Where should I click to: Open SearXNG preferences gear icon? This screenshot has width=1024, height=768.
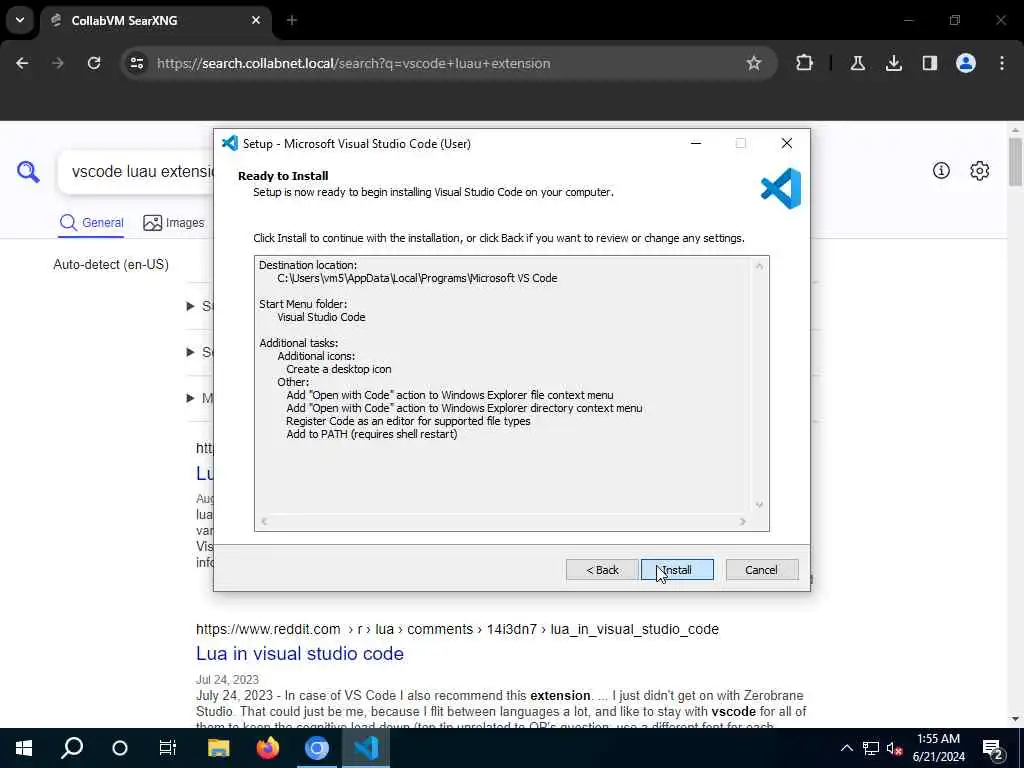980,171
